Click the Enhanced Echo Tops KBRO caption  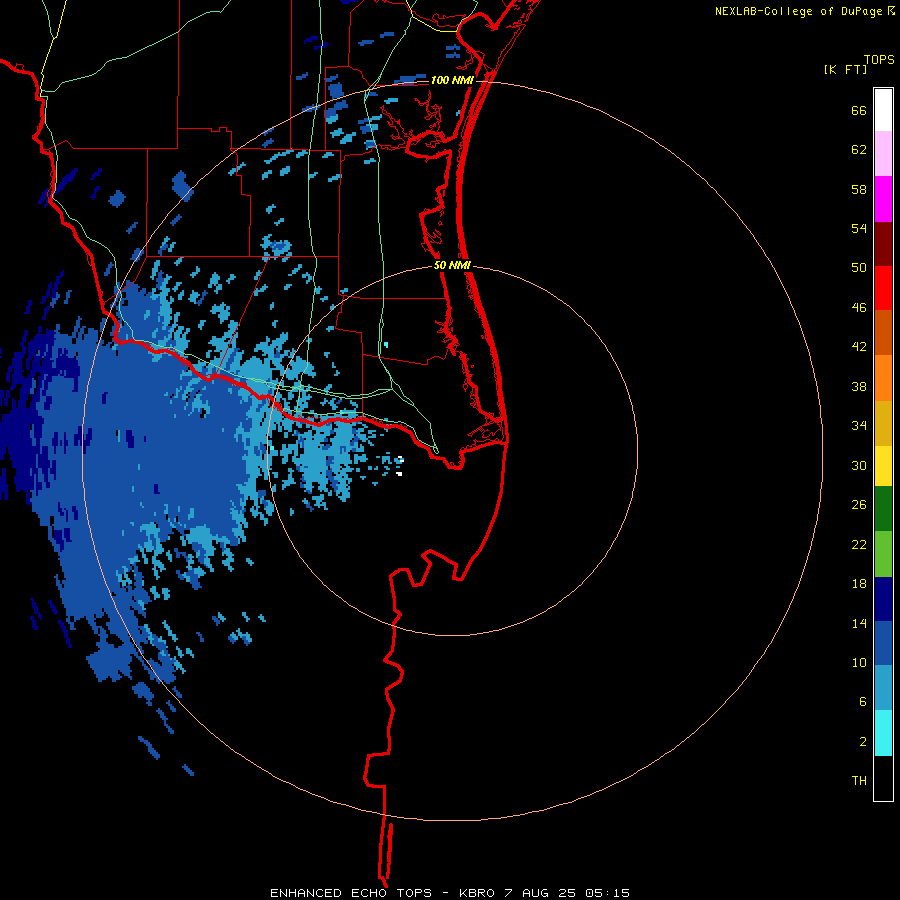(450, 893)
